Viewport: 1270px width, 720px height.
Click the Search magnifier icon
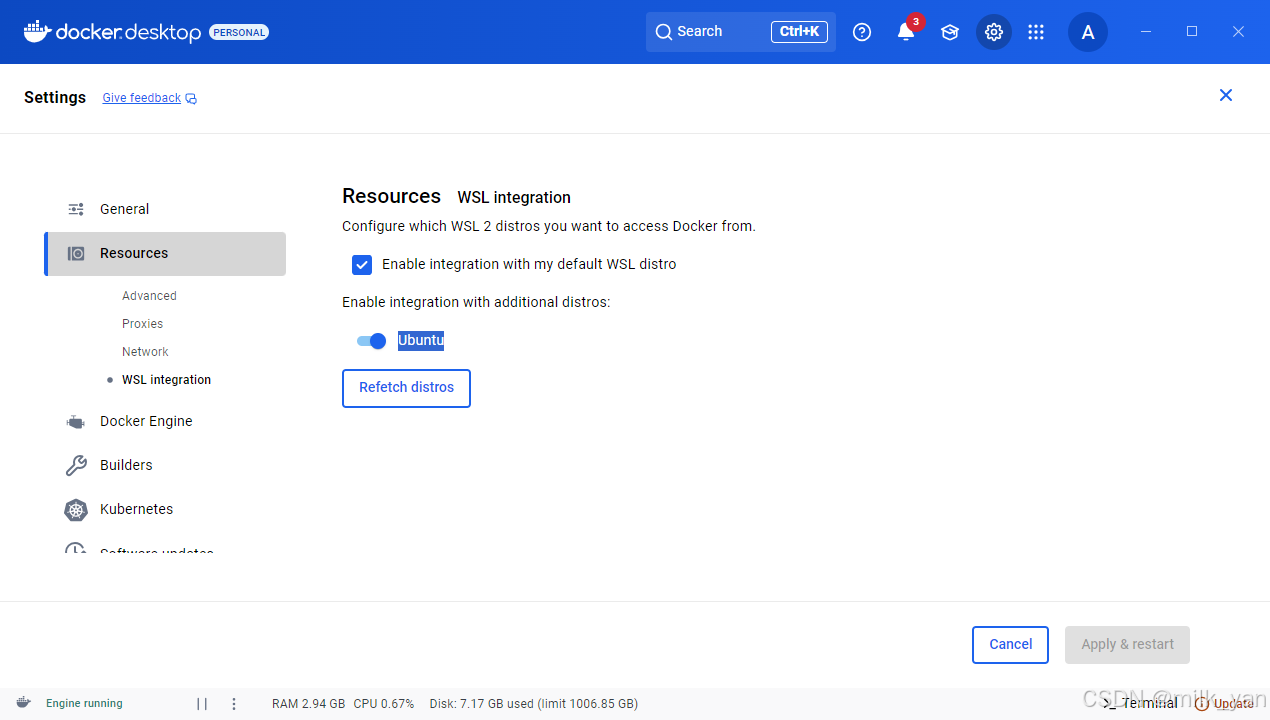click(x=664, y=32)
